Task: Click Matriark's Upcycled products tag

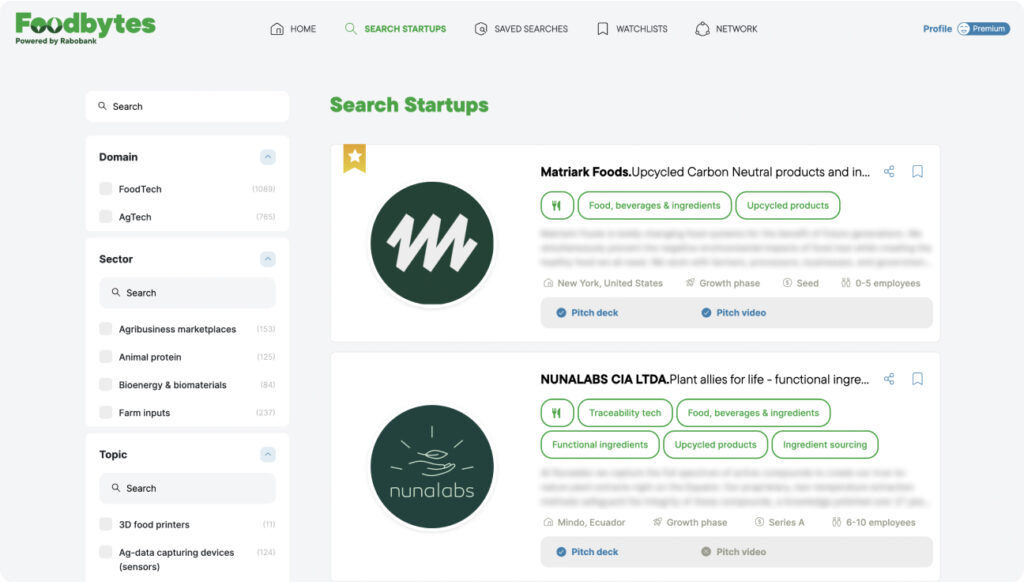Action: [x=788, y=205]
